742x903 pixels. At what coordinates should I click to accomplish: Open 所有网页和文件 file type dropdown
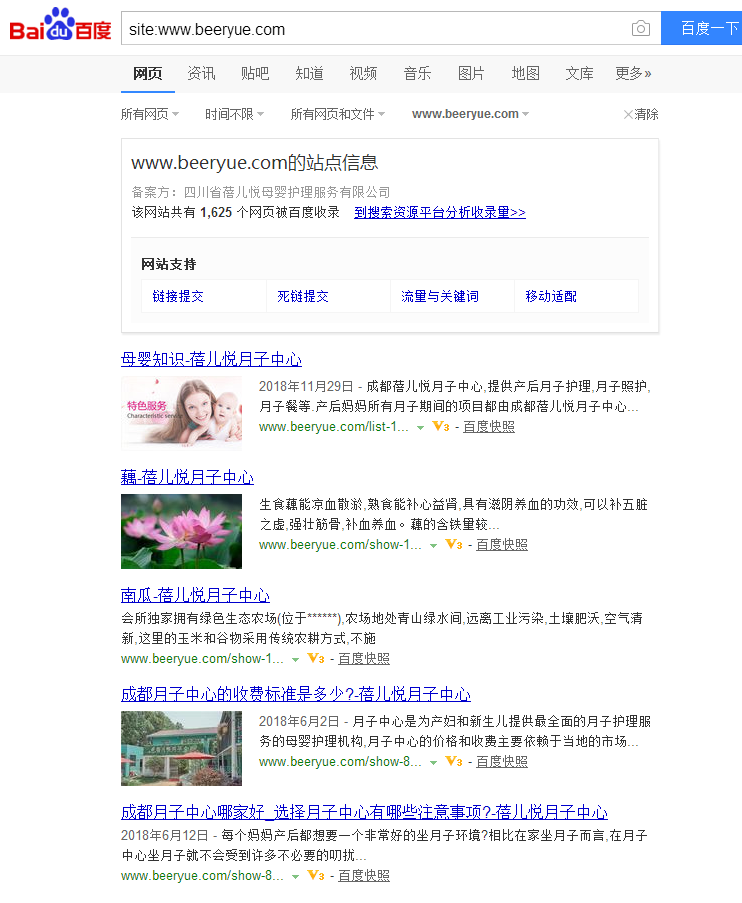338,114
